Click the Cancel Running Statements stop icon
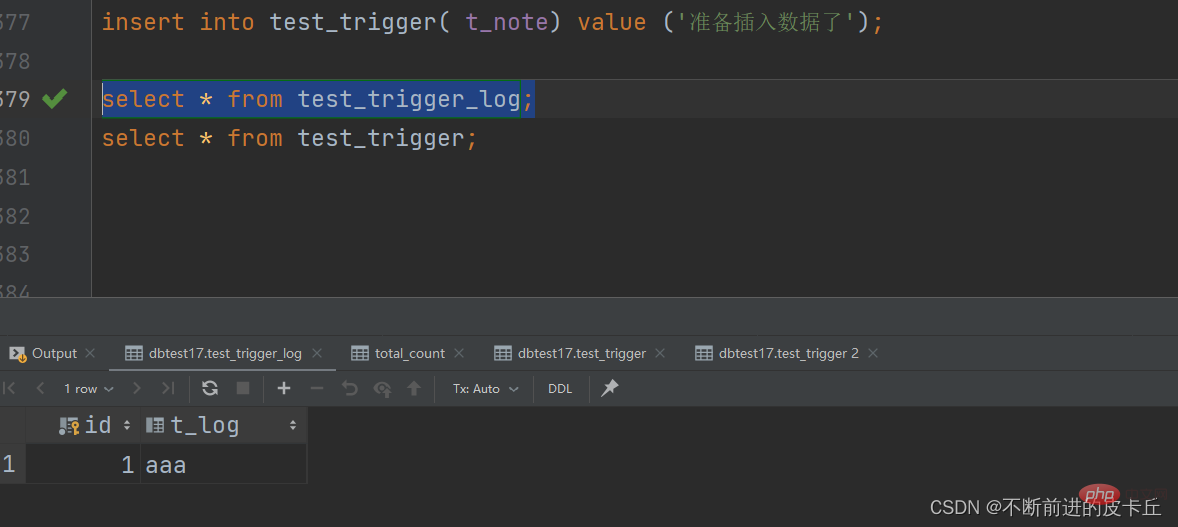 [x=243, y=388]
